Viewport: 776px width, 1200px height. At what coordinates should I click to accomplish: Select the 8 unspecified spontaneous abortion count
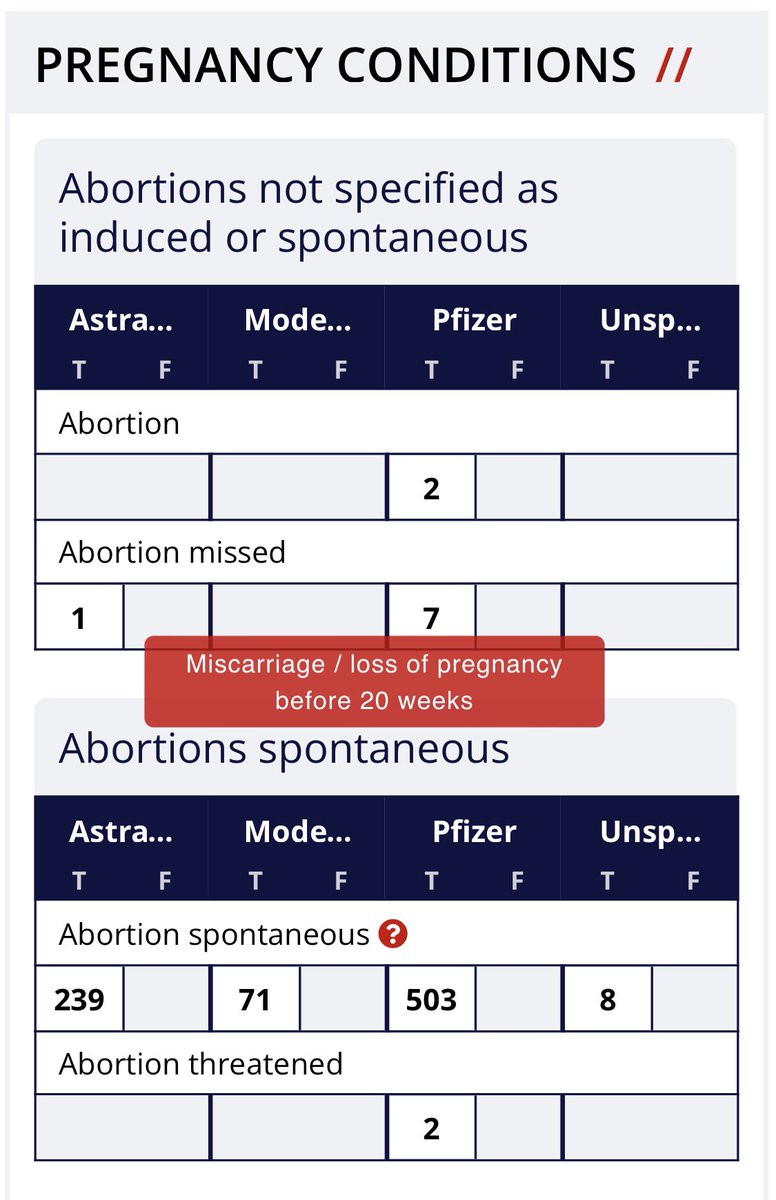coord(607,999)
